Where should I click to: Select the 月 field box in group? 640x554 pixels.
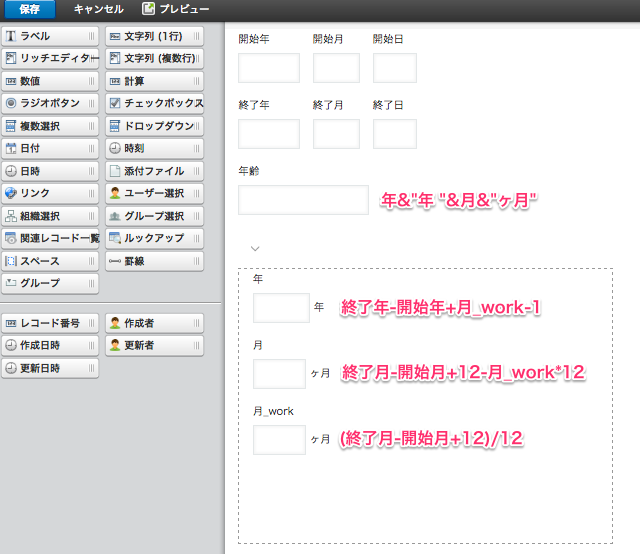pyautogui.click(x=279, y=374)
